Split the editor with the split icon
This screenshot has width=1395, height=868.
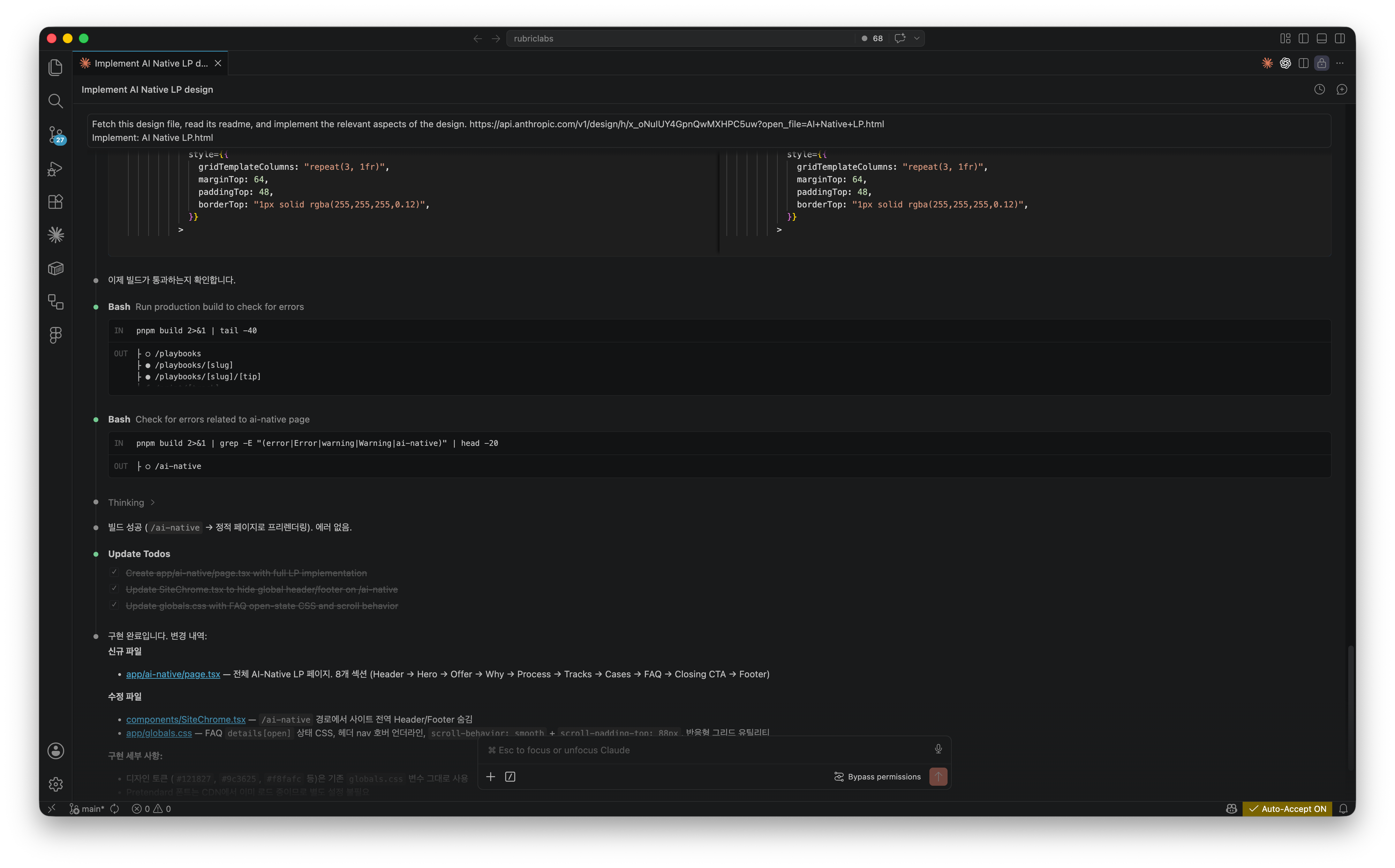pos(1304,63)
